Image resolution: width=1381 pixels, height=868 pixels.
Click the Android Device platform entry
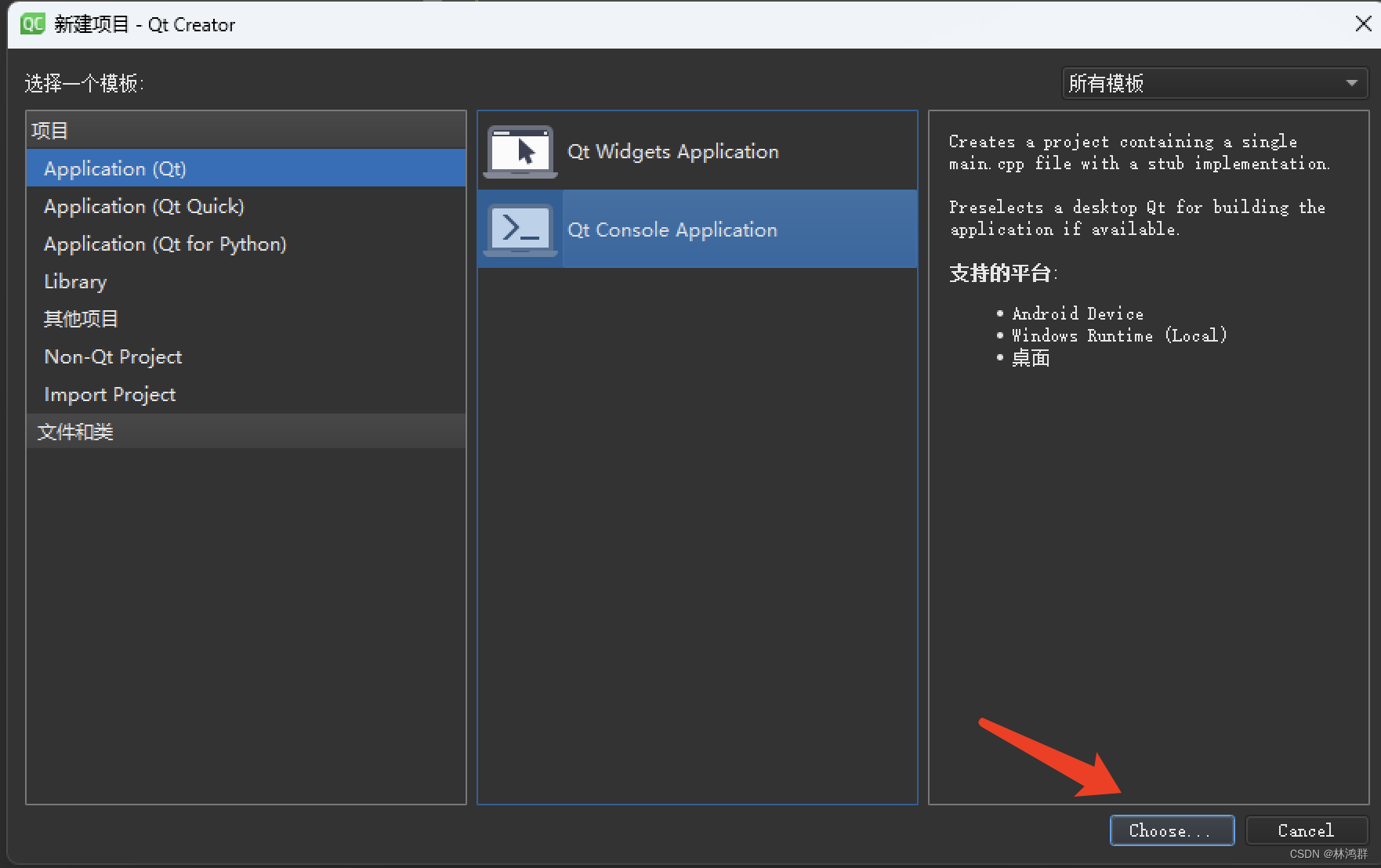[x=1078, y=313]
